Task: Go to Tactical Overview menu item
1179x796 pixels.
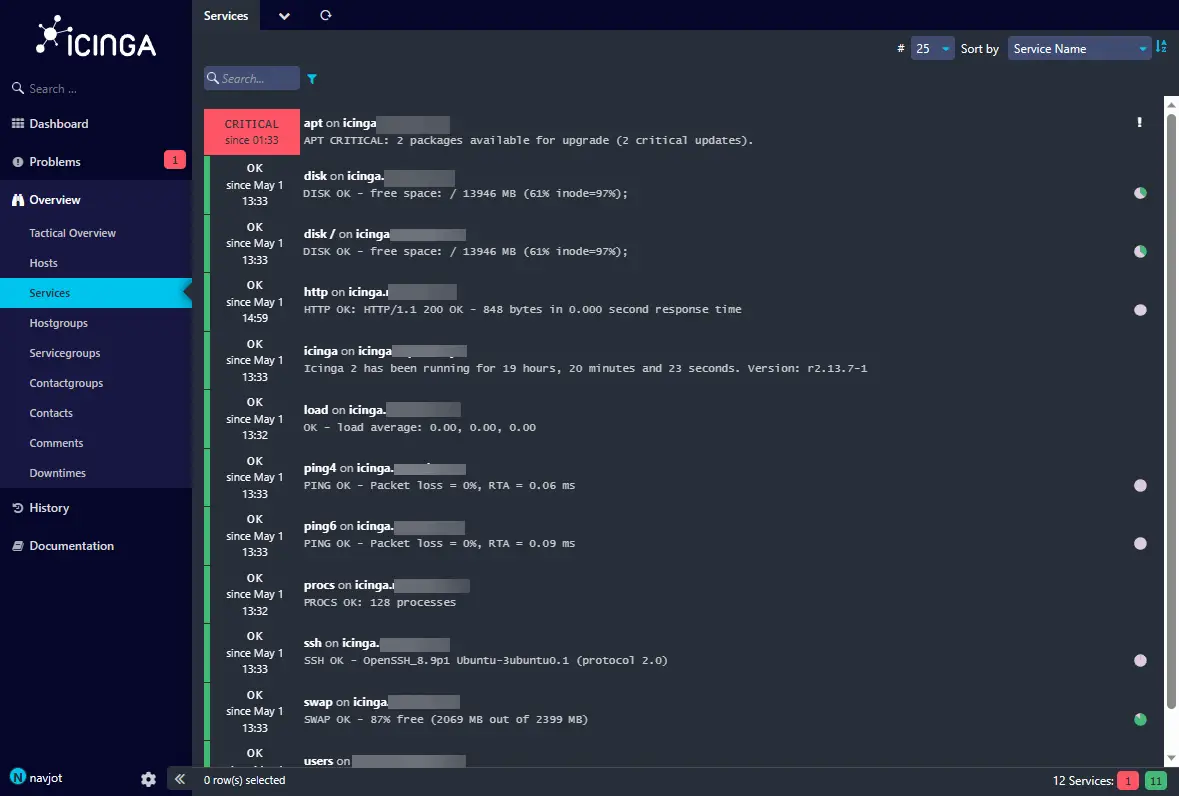Action: pyautogui.click(x=73, y=233)
